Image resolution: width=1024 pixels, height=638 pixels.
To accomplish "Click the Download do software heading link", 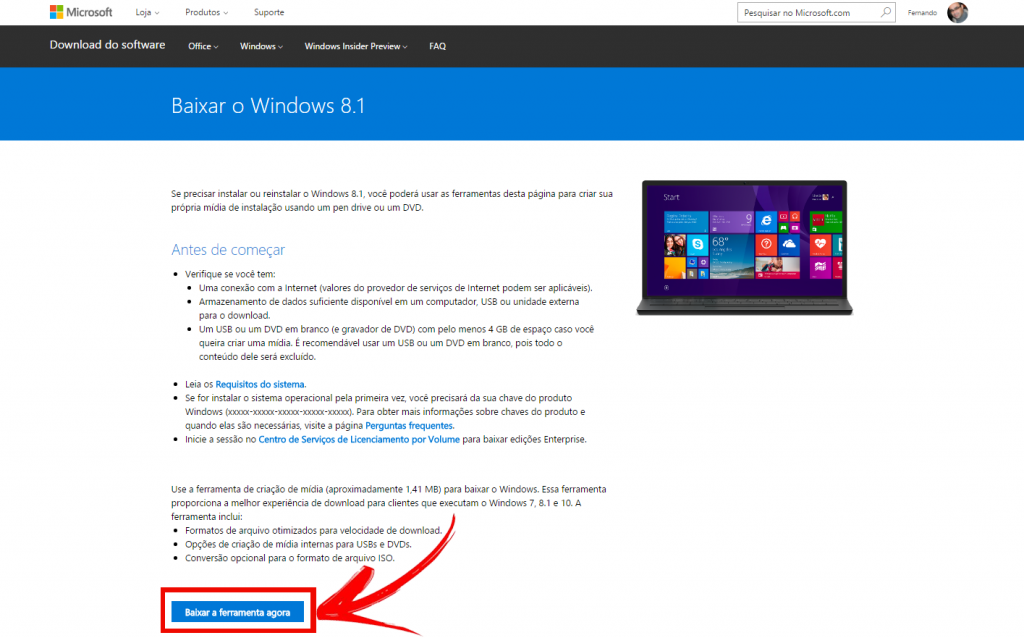I will (x=107, y=45).
